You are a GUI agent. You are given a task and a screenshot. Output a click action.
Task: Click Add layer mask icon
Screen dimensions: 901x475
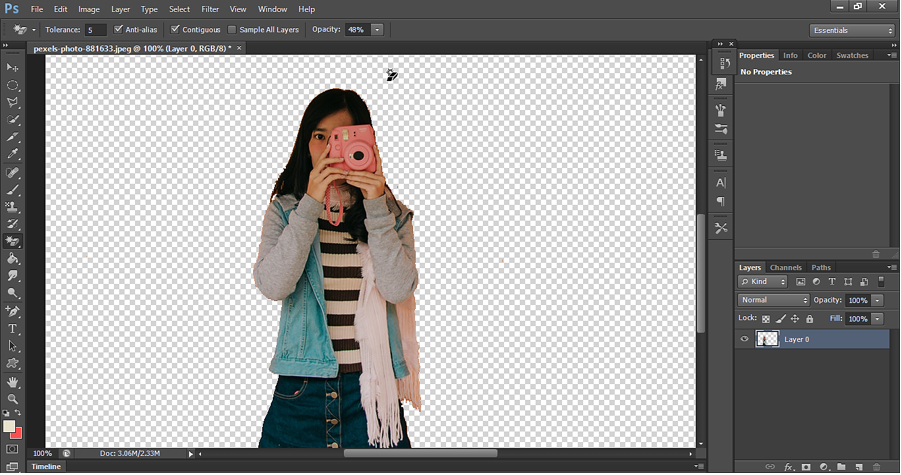click(x=806, y=468)
